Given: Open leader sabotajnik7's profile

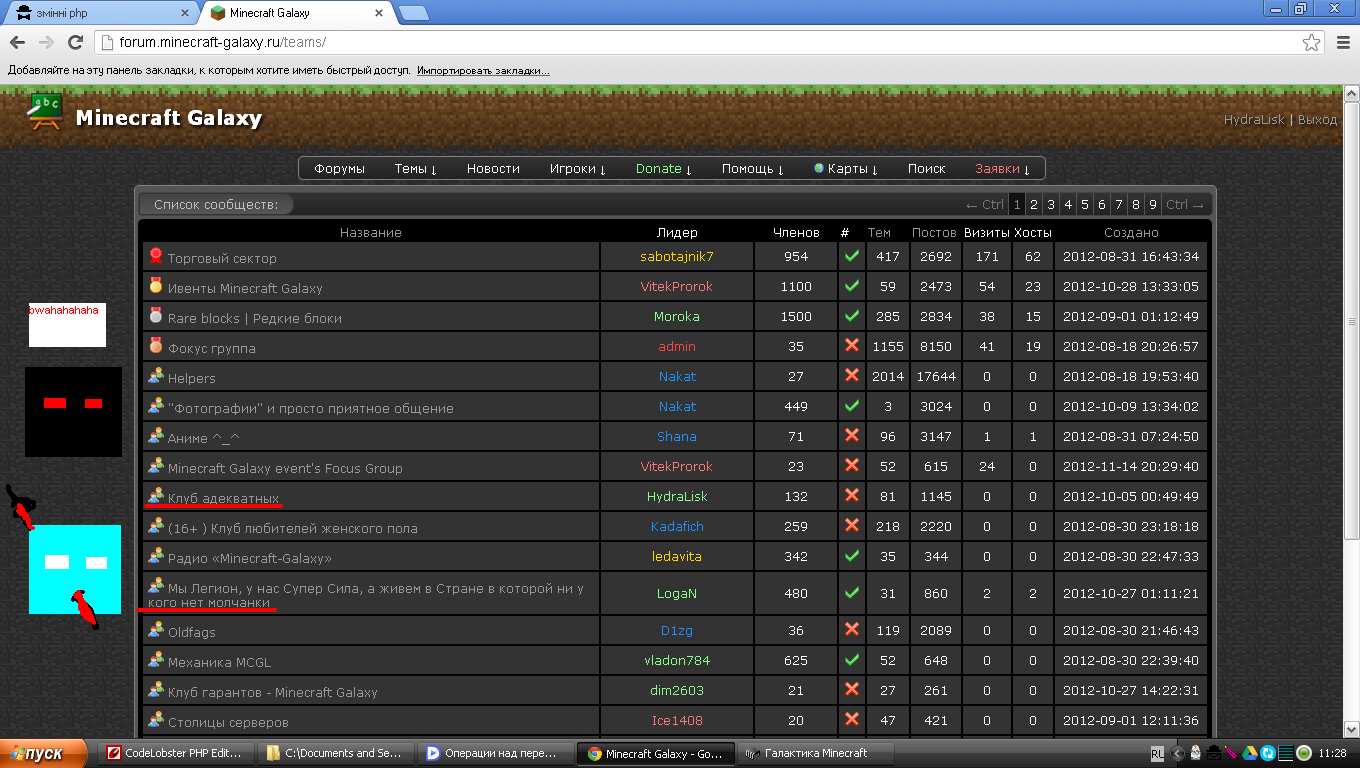Looking at the screenshot, I should [677, 257].
